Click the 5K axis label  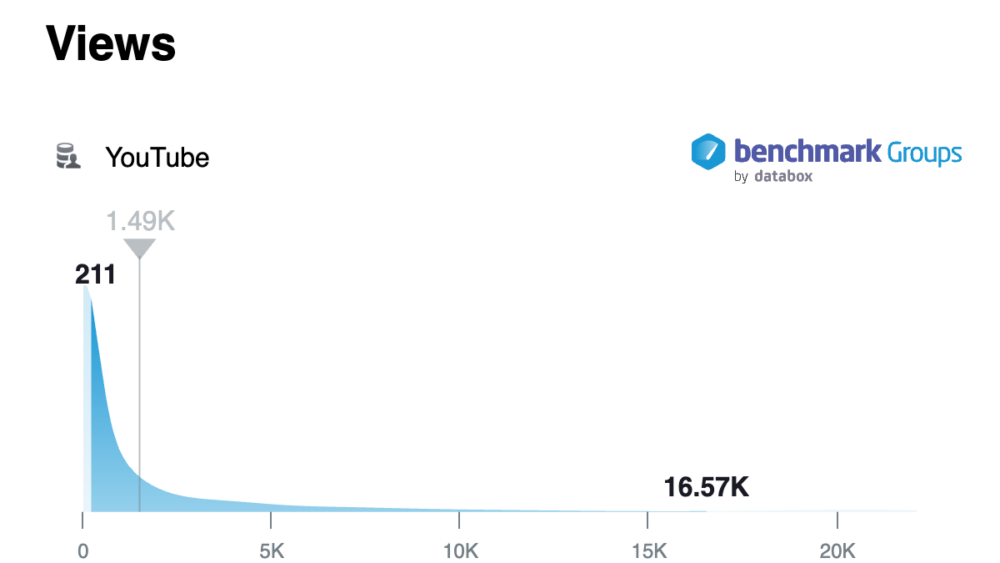[272, 551]
